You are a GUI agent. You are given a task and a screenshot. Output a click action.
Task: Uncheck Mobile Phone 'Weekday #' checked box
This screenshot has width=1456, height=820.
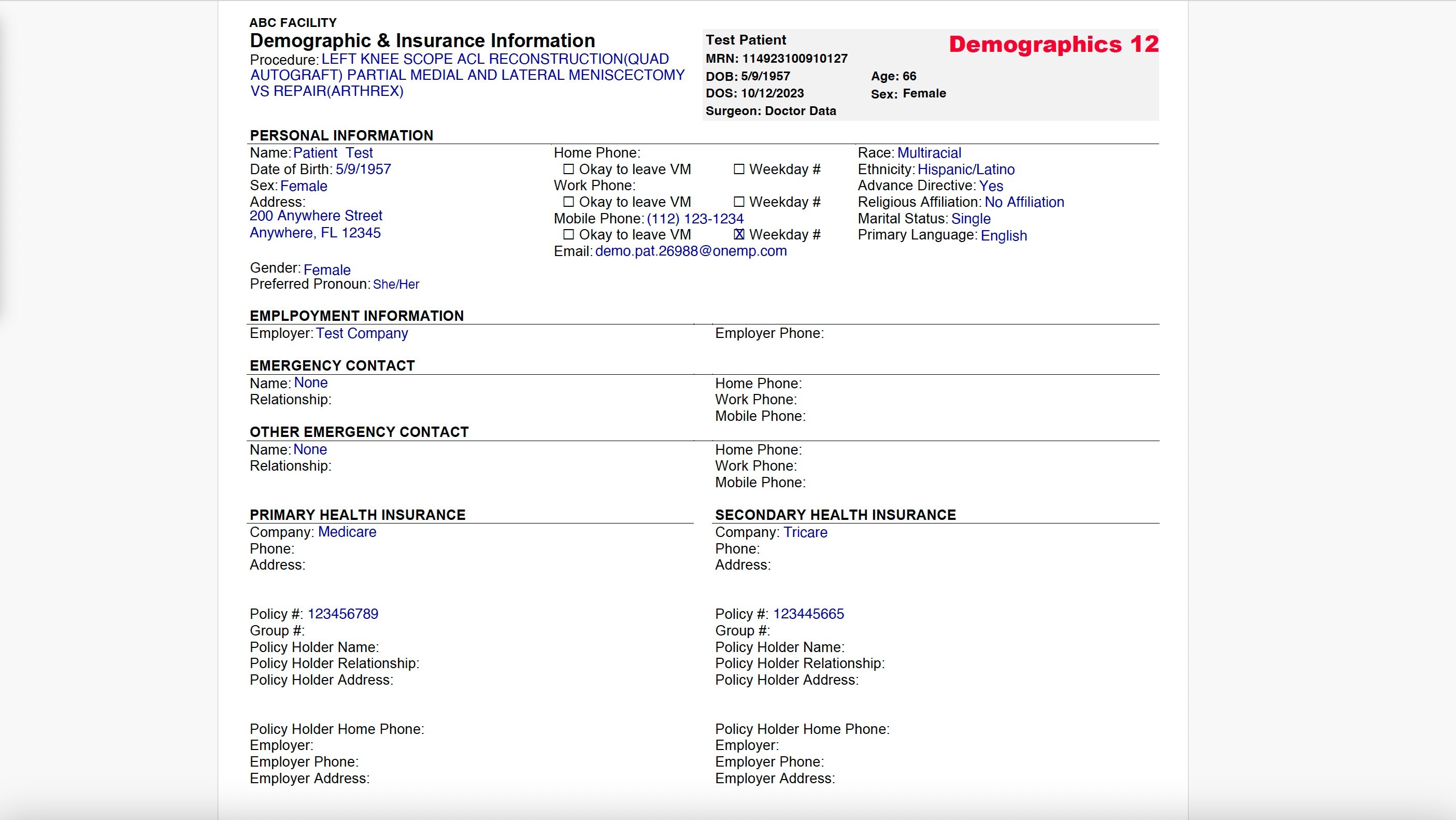tap(739, 234)
